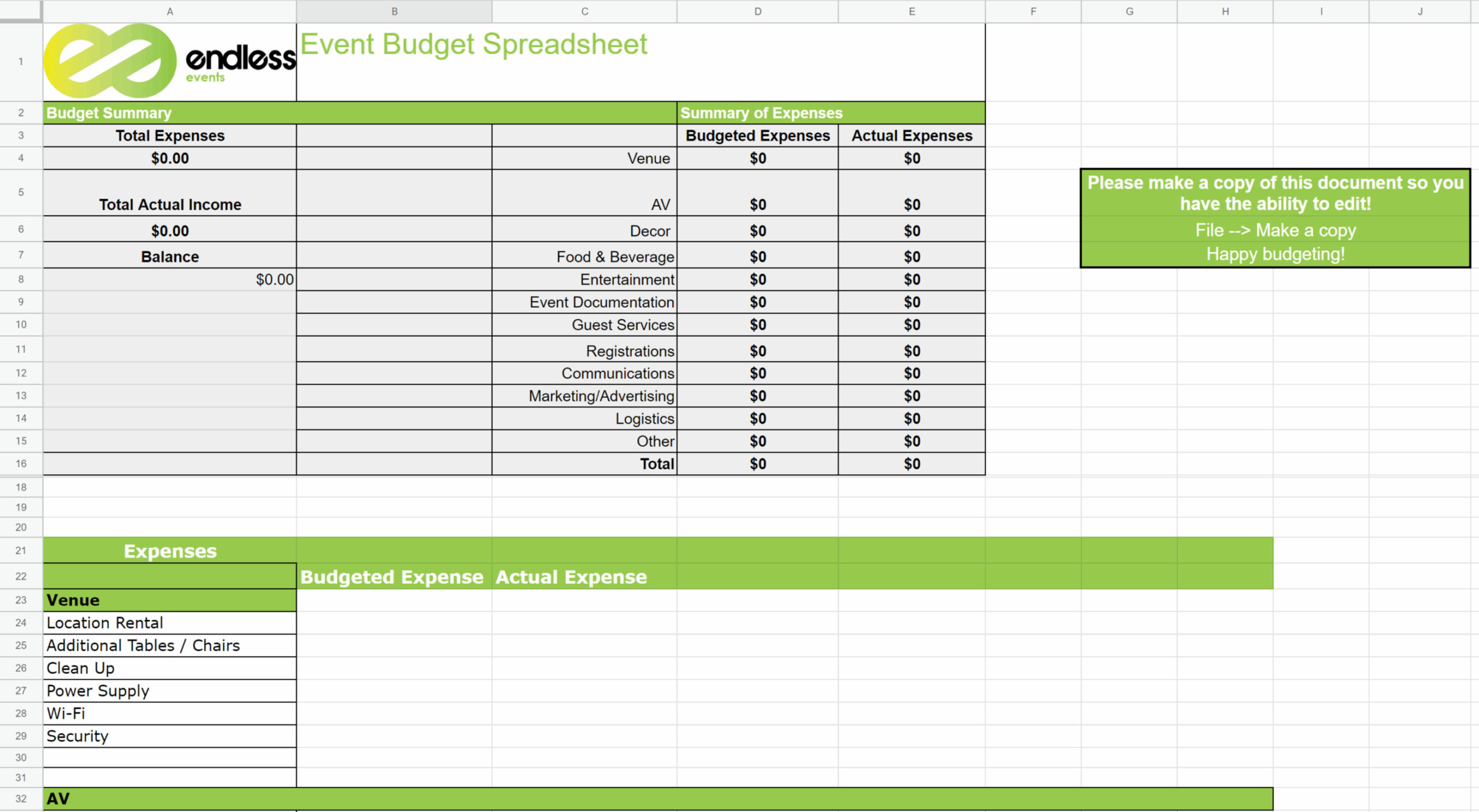Click the Endless Events logo image
The height and width of the screenshot is (812, 1479).
point(169,61)
